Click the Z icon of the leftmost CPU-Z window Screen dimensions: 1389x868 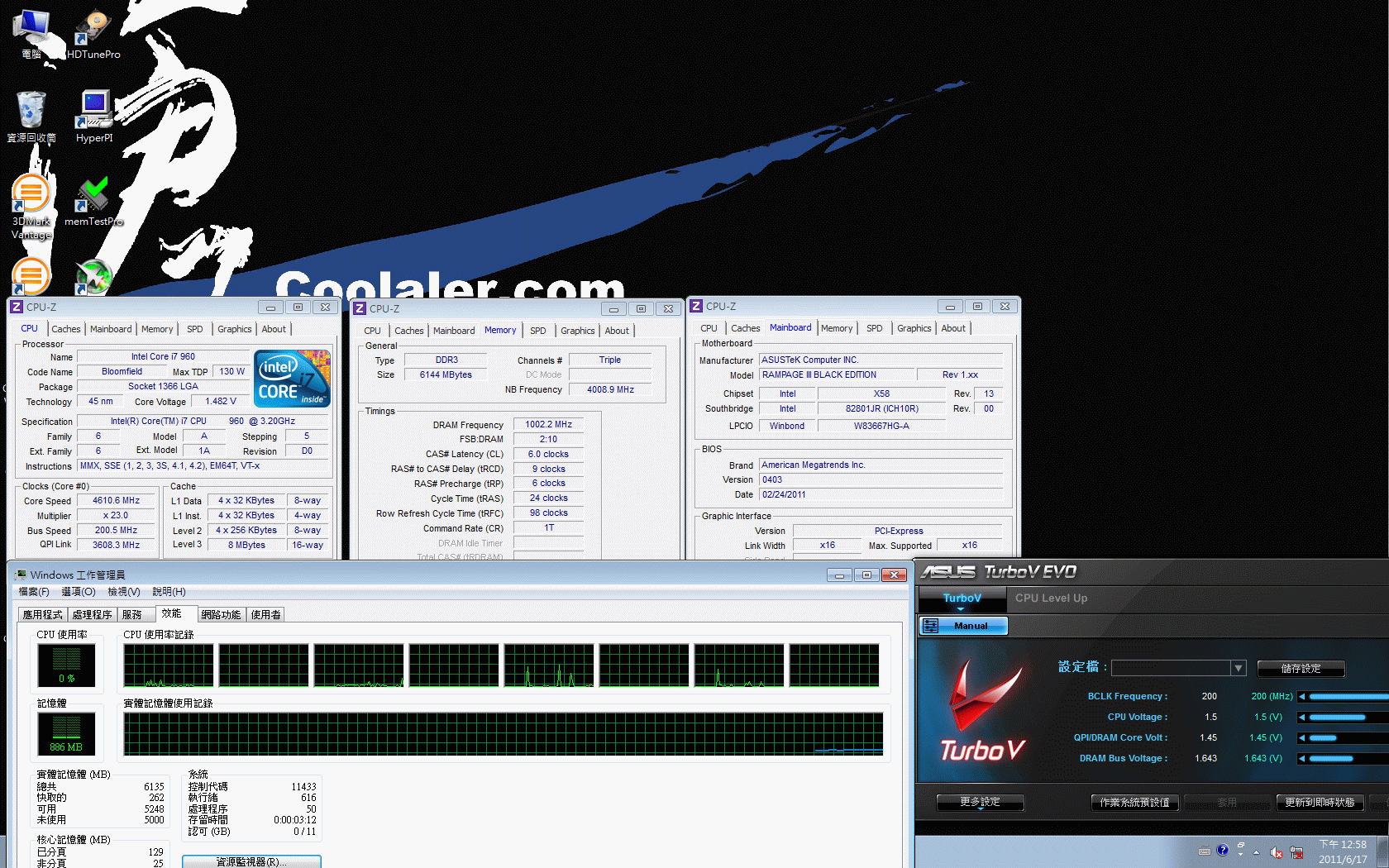coord(17,307)
